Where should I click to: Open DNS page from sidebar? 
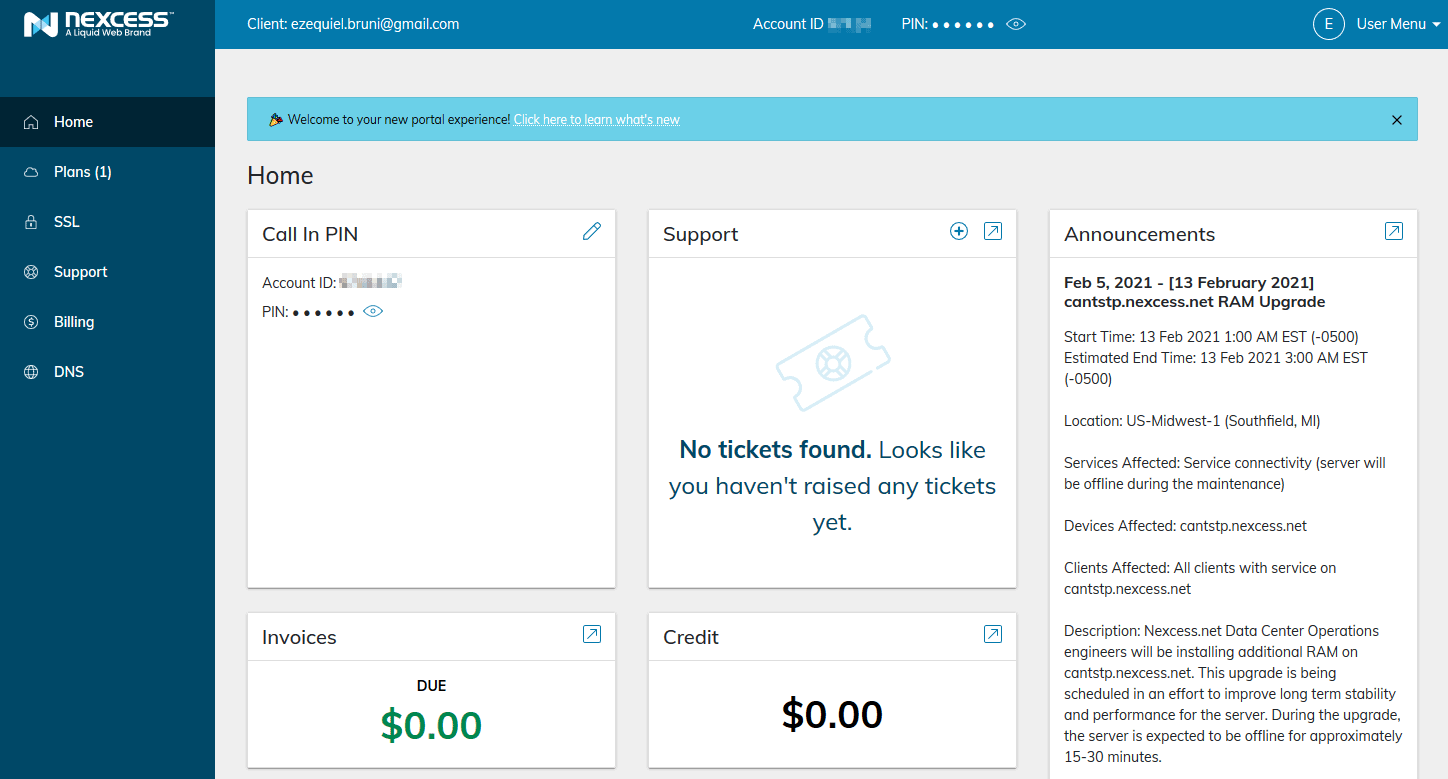pos(69,372)
